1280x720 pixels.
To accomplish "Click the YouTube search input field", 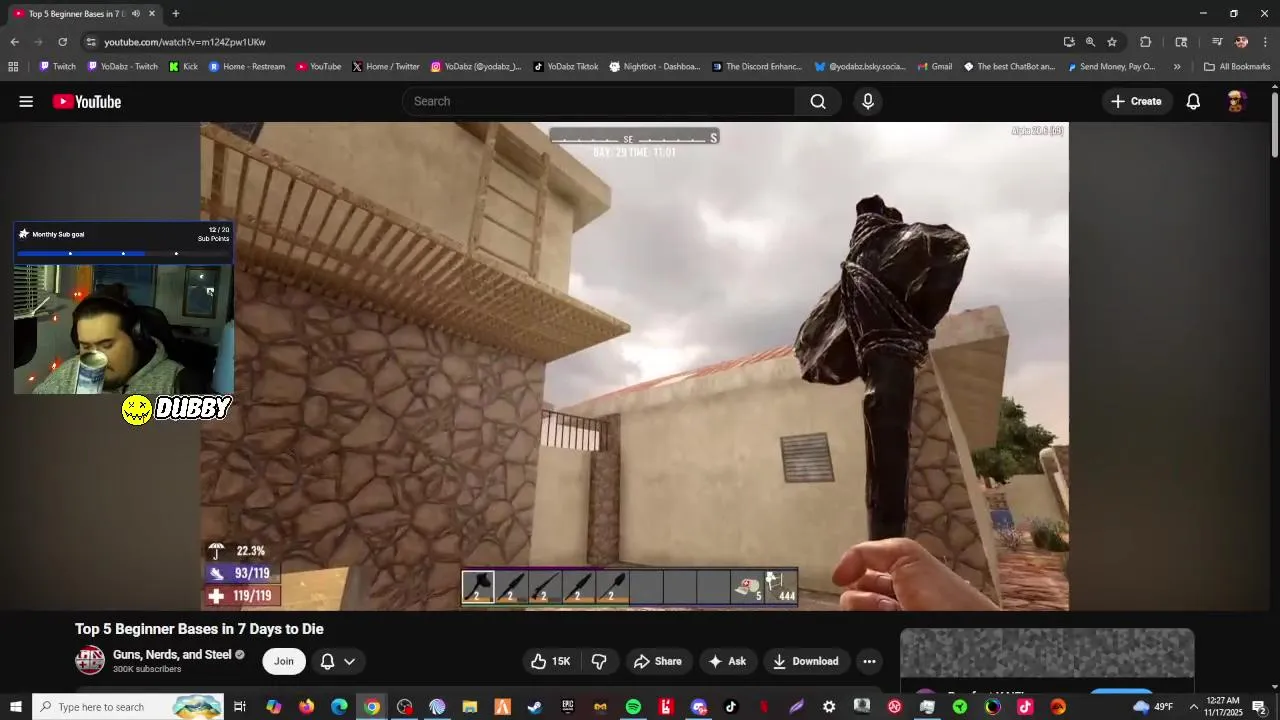I will 598,101.
